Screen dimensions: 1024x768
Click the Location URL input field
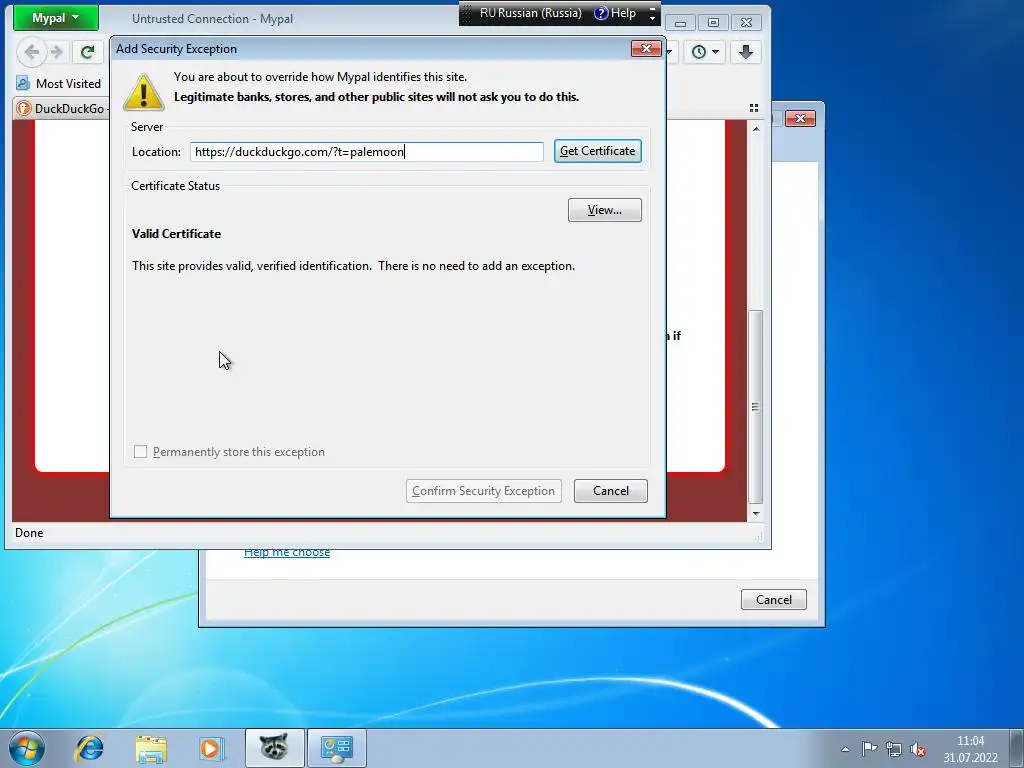(x=366, y=152)
